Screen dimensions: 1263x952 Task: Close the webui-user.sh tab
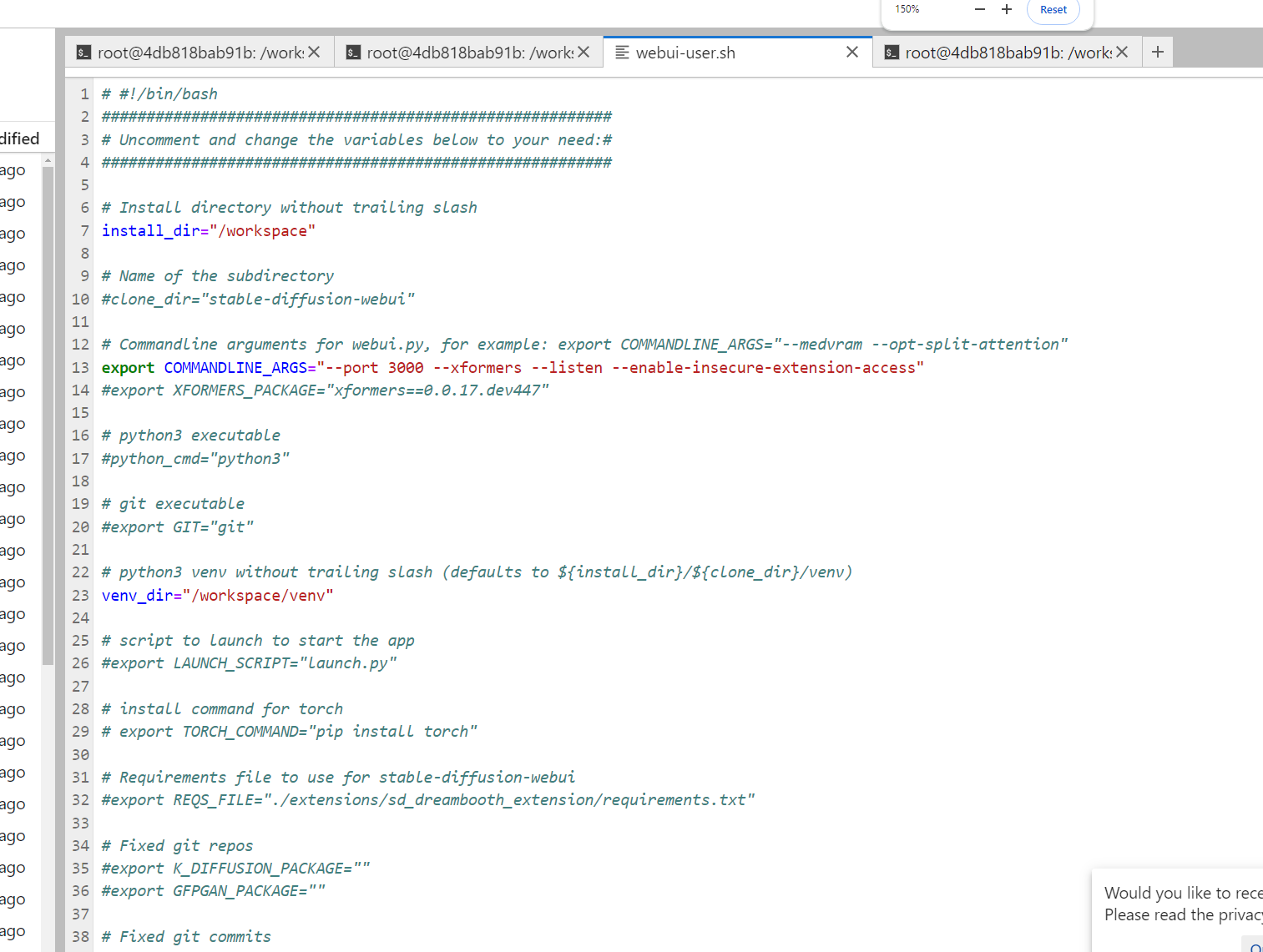(851, 52)
